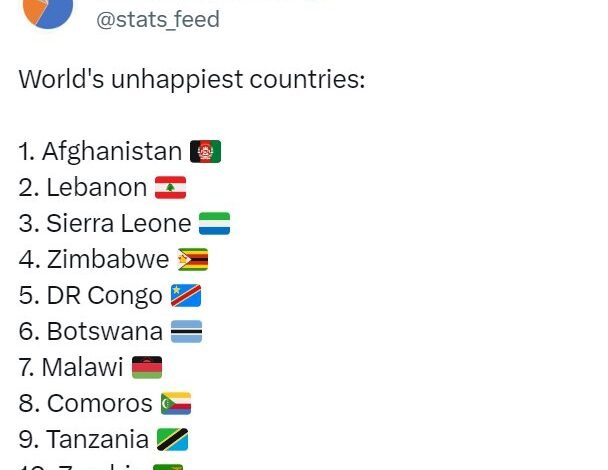Click the Afghanistan flag emoji
Screen dimensions: 608x470
tap(205, 151)
